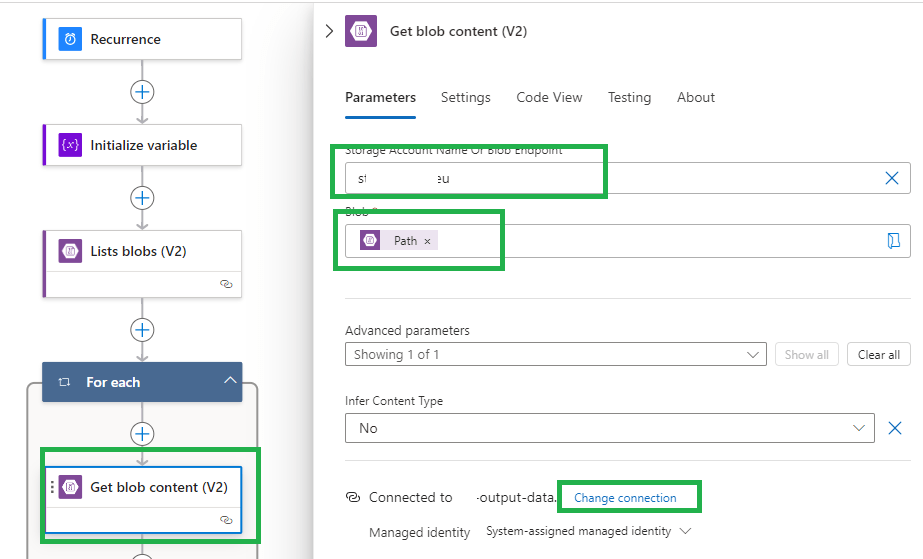Click the Initialize variable curly-braces icon
Image resolution: width=923 pixels, height=559 pixels.
70,145
